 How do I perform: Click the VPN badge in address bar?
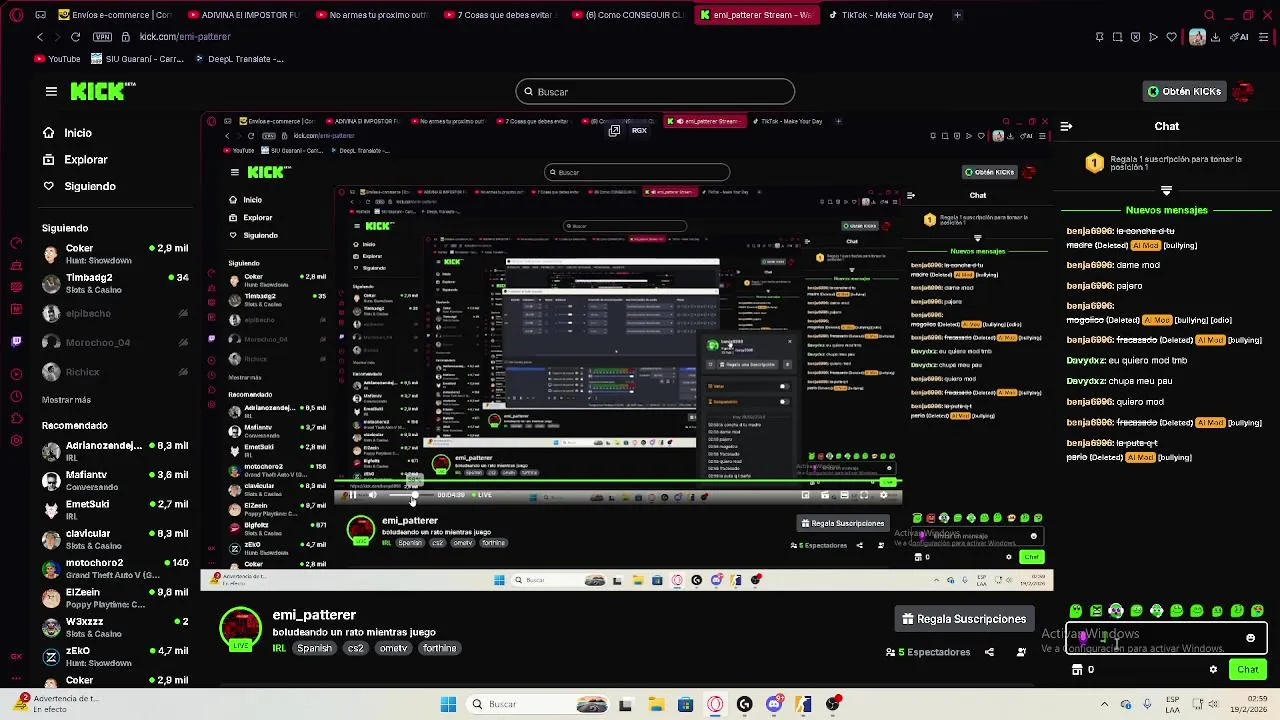pyautogui.click(x=102, y=37)
